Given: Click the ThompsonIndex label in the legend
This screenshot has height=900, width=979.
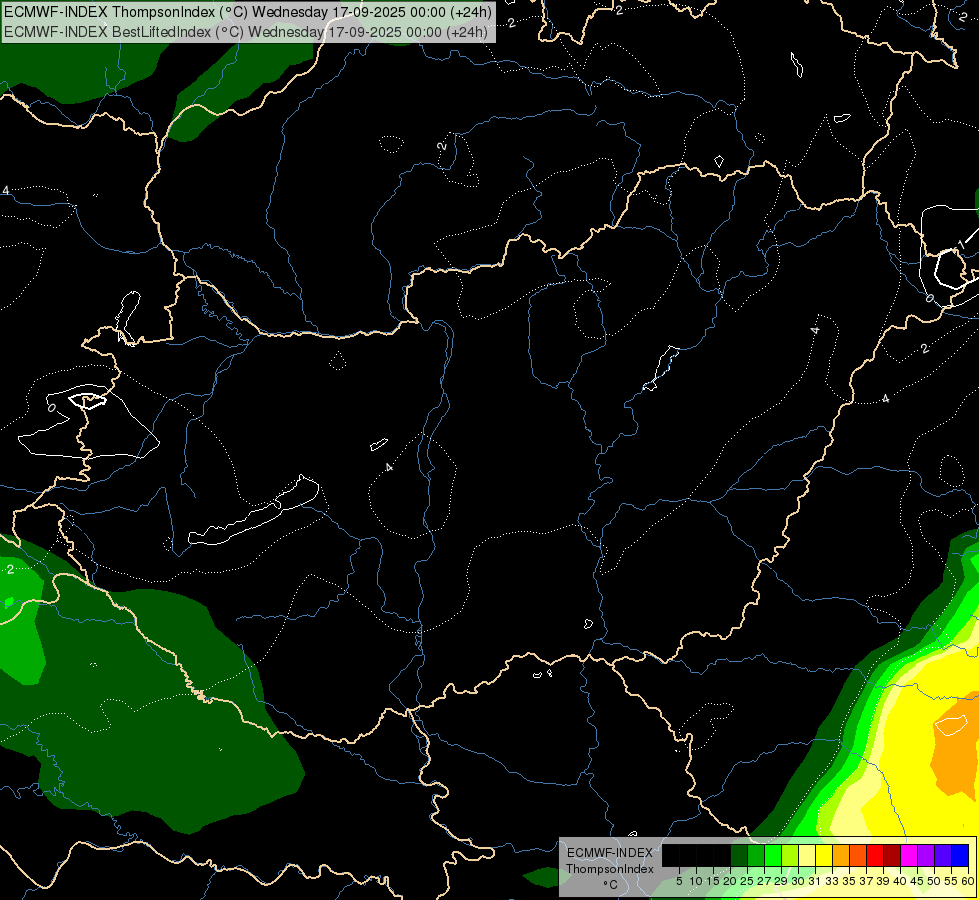Looking at the screenshot, I should point(610,869).
